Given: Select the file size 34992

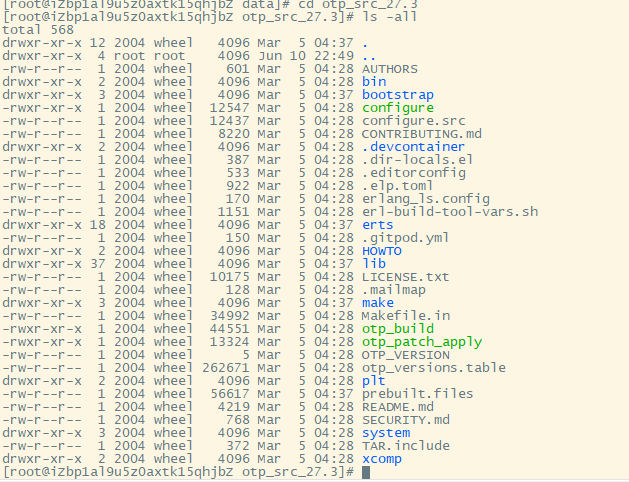Looking at the screenshot, I should (x=229, y=316).
